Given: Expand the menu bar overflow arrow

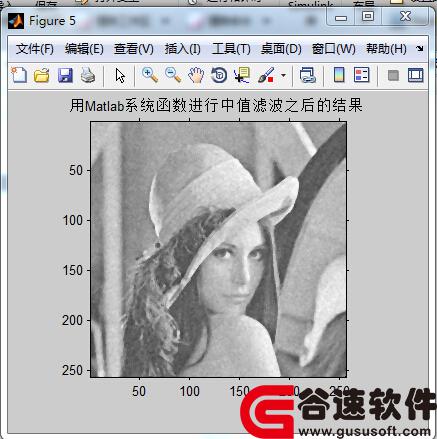Looking at the screenshot, I should 420,49.
